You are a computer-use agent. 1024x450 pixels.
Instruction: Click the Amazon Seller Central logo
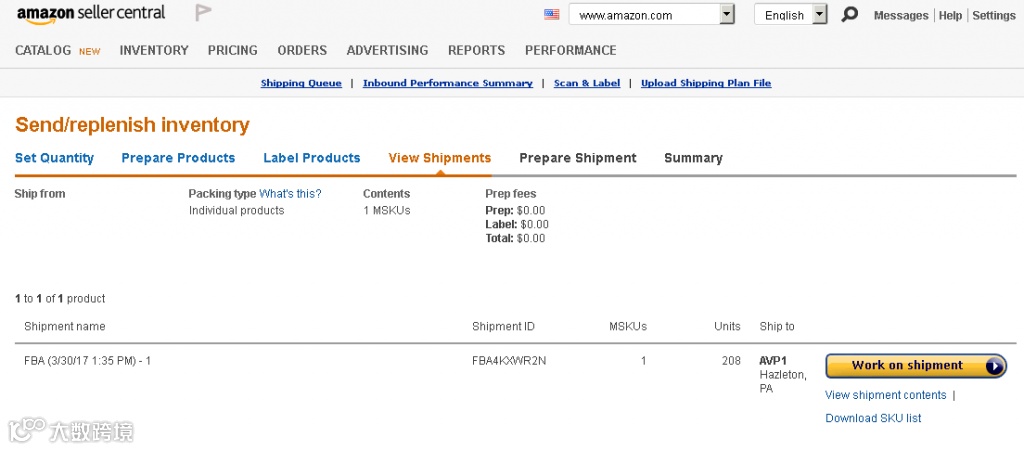click(90, 13)
